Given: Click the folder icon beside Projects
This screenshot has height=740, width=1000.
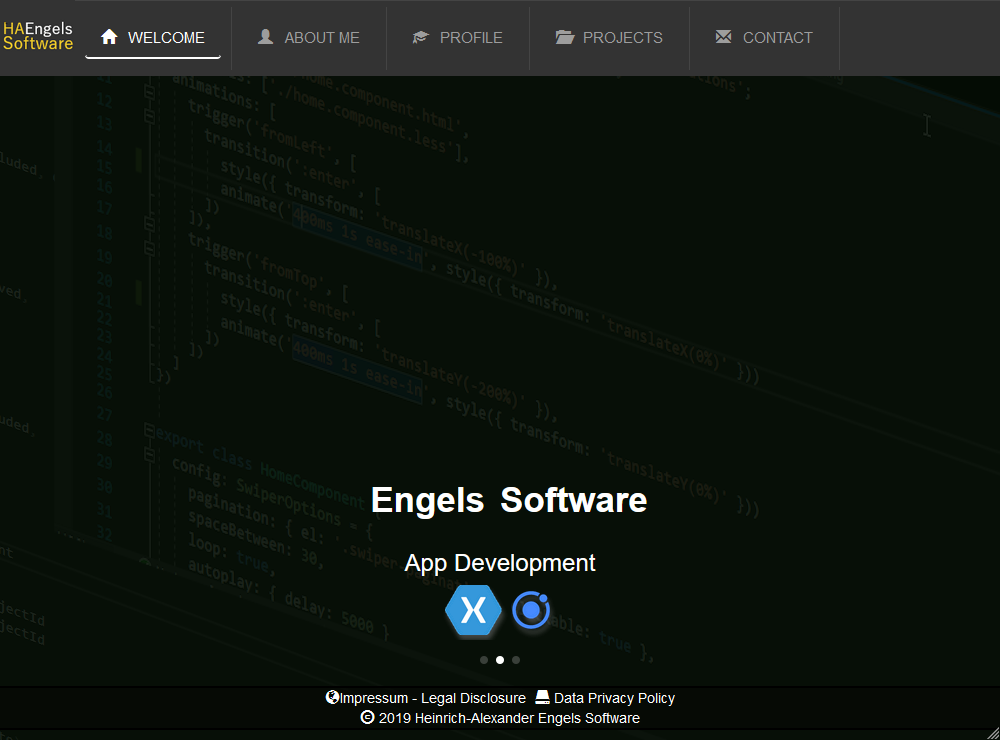Looking at the screenshot, I should [564, 37].
